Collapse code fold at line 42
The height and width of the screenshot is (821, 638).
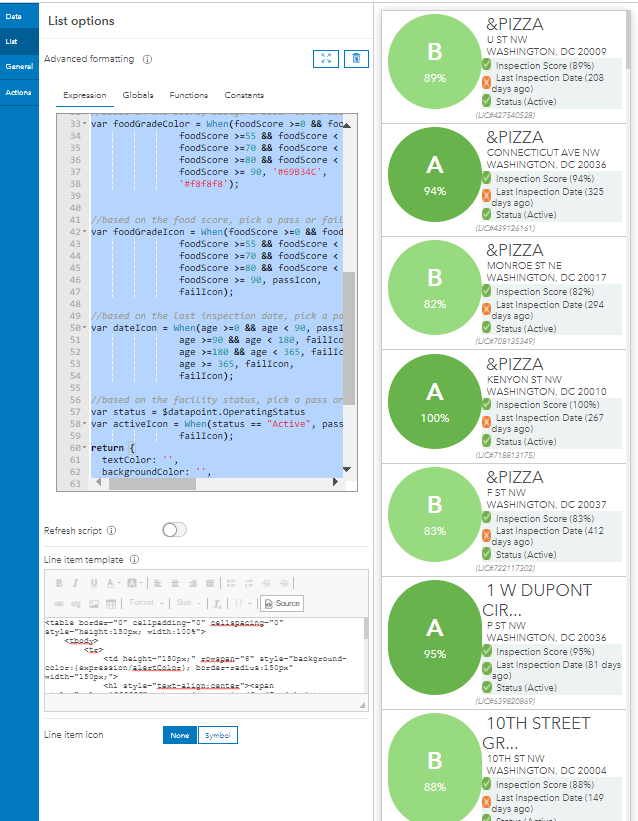pyautogui.click(x=85, y=232)
